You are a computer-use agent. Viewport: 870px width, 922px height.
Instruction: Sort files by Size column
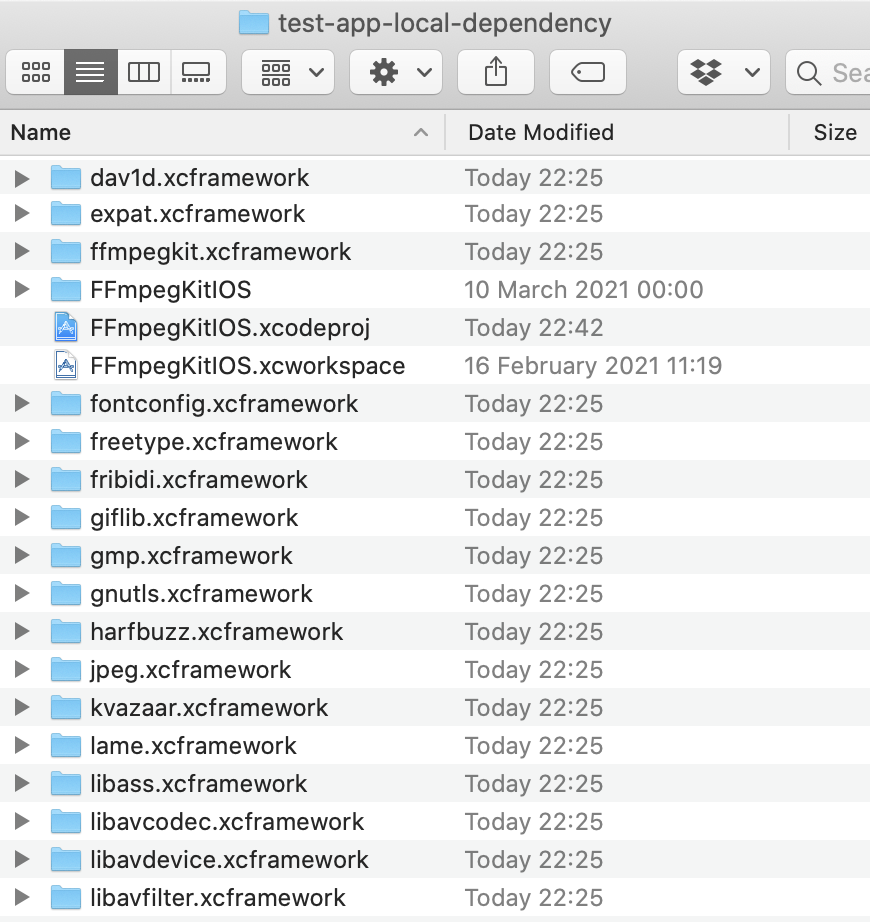[x=834, y=132]
